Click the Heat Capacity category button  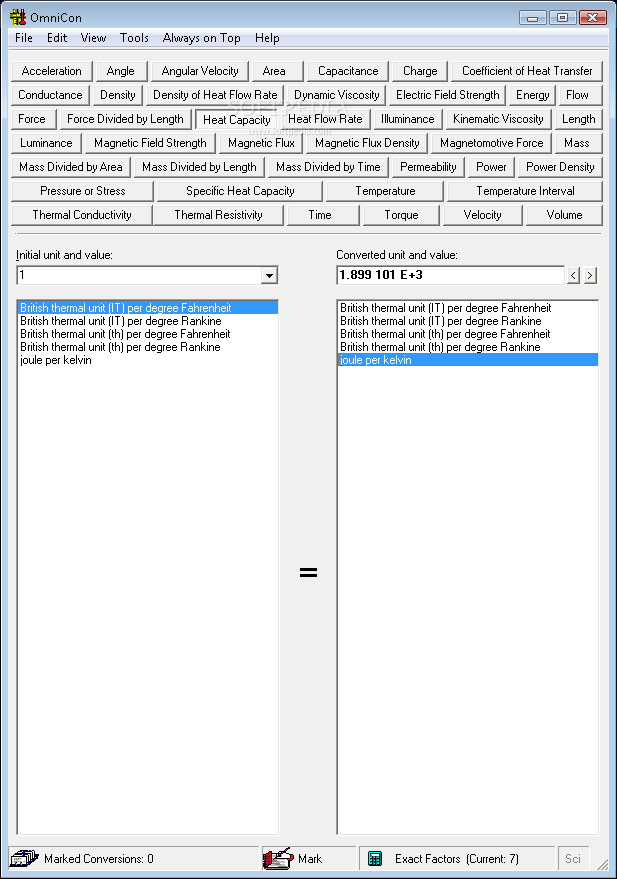[236, 120]
